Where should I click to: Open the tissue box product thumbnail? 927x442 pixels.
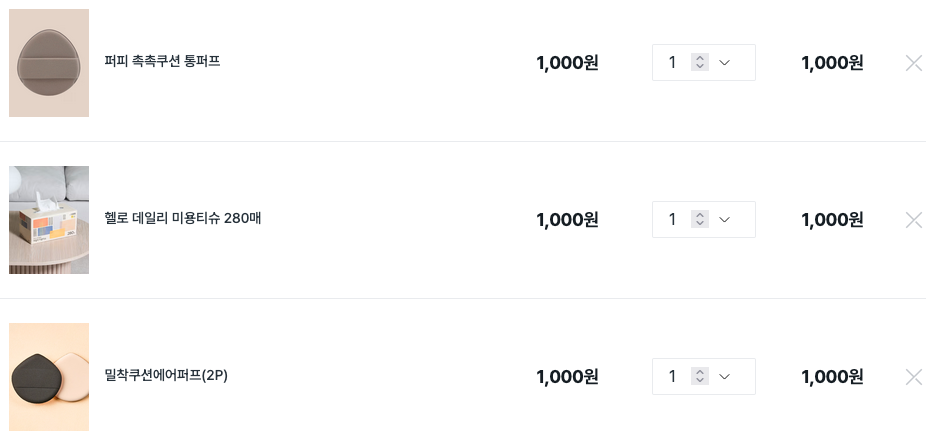coord(49,220)
